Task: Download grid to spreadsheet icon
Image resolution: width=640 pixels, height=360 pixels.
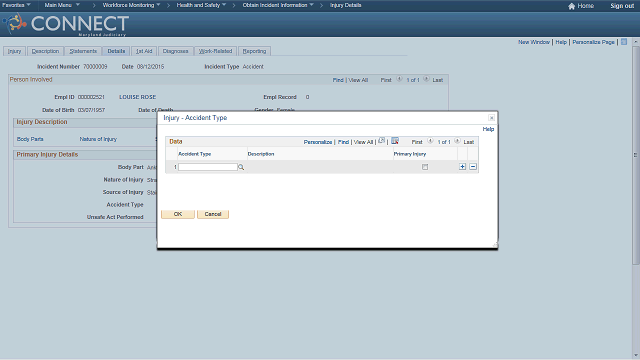Action: pyautogui.click(x=395, y=141)
